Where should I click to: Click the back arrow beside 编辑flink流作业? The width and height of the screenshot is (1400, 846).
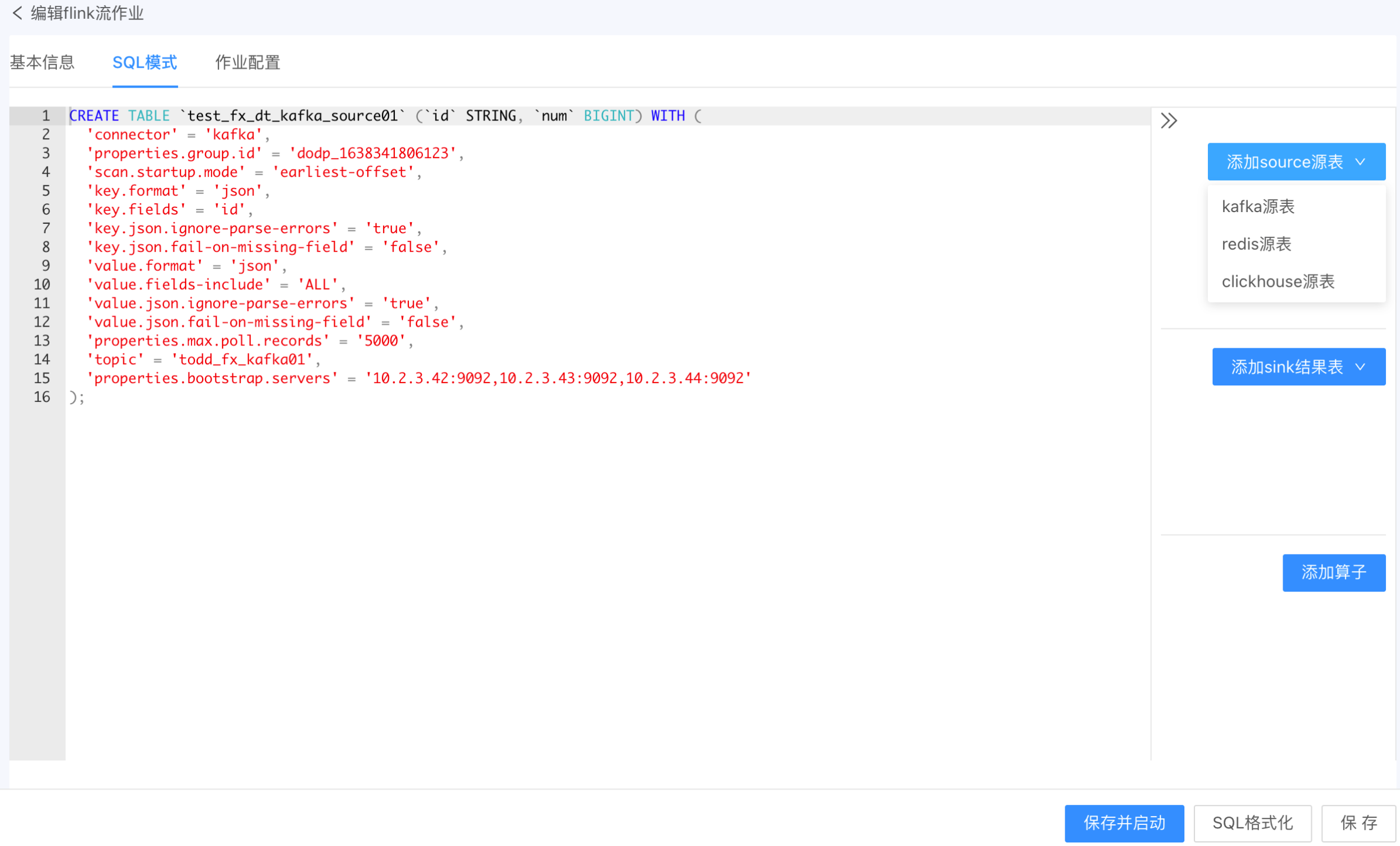pos(17,13)
